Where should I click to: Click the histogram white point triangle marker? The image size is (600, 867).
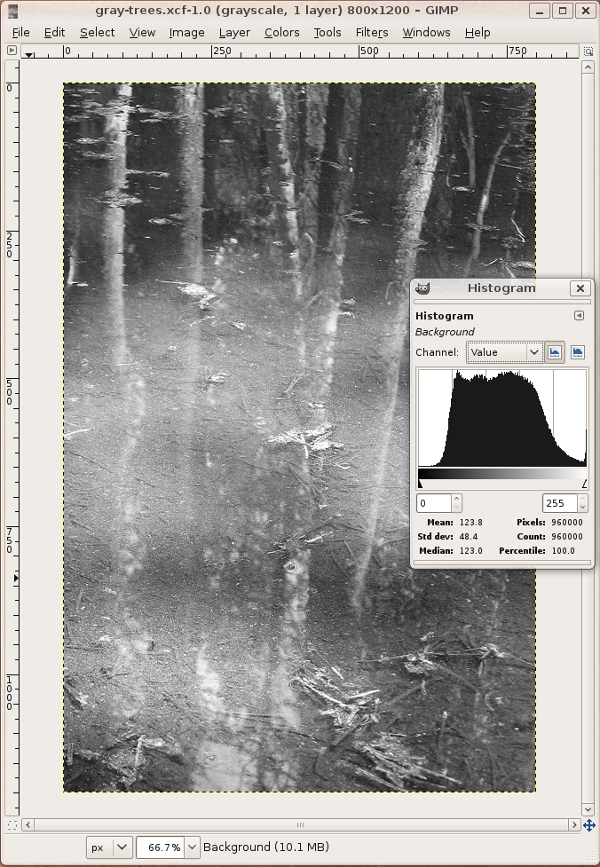coord(584,484)
